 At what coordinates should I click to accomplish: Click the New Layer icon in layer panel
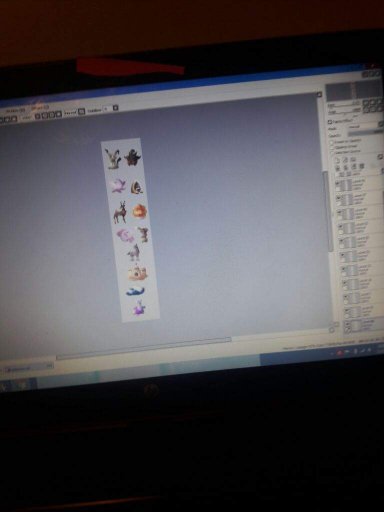coord(337,160)
